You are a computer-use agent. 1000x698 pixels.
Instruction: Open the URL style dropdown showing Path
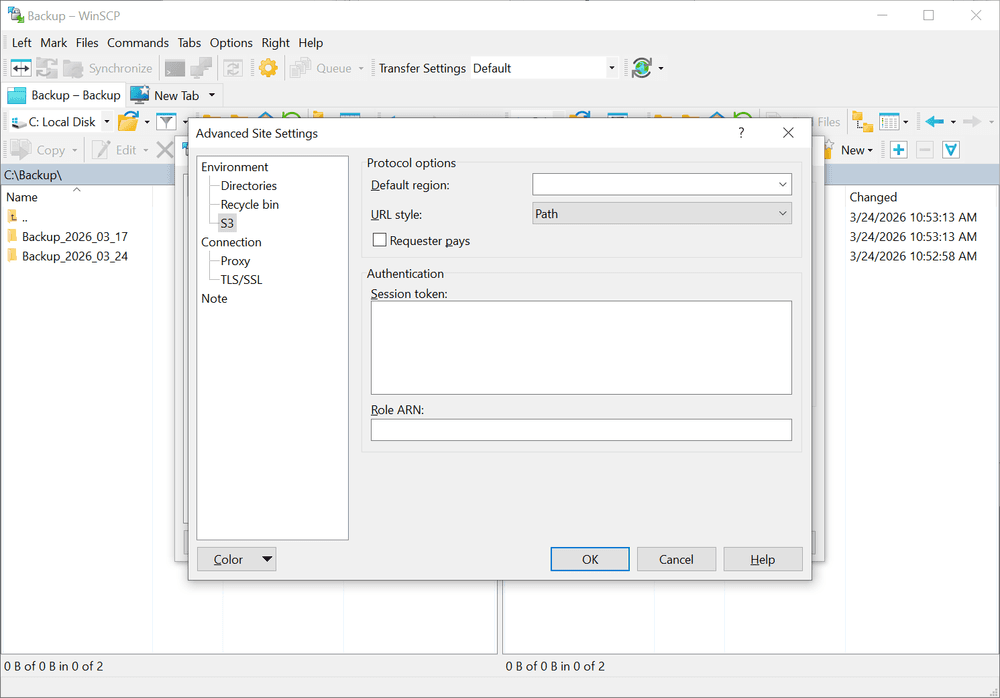coord(661,213)
